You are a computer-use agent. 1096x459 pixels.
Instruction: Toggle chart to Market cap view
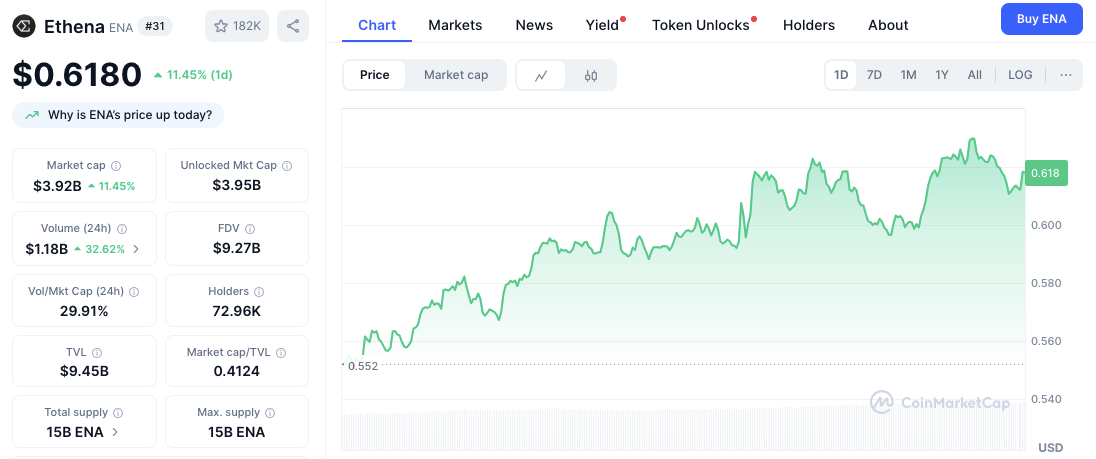[x=456, y=75]
